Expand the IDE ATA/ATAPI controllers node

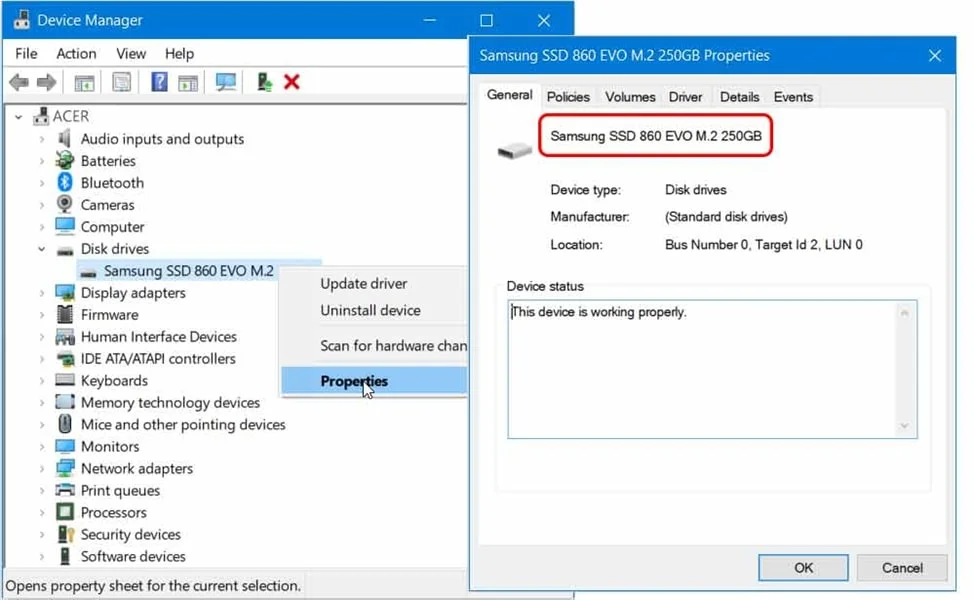tap(42, 359)
